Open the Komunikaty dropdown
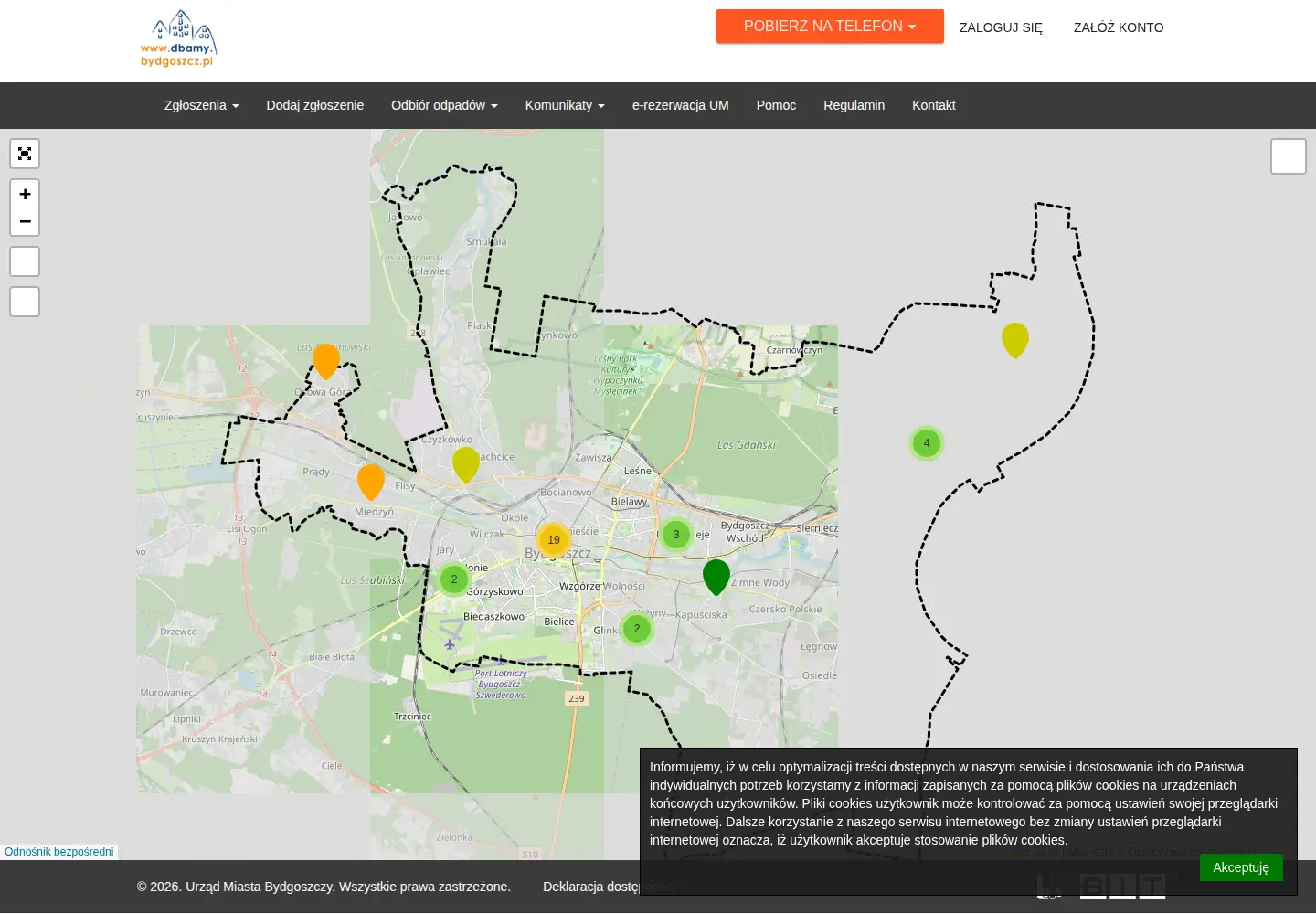1316x914 pixels. pos(565,105)
